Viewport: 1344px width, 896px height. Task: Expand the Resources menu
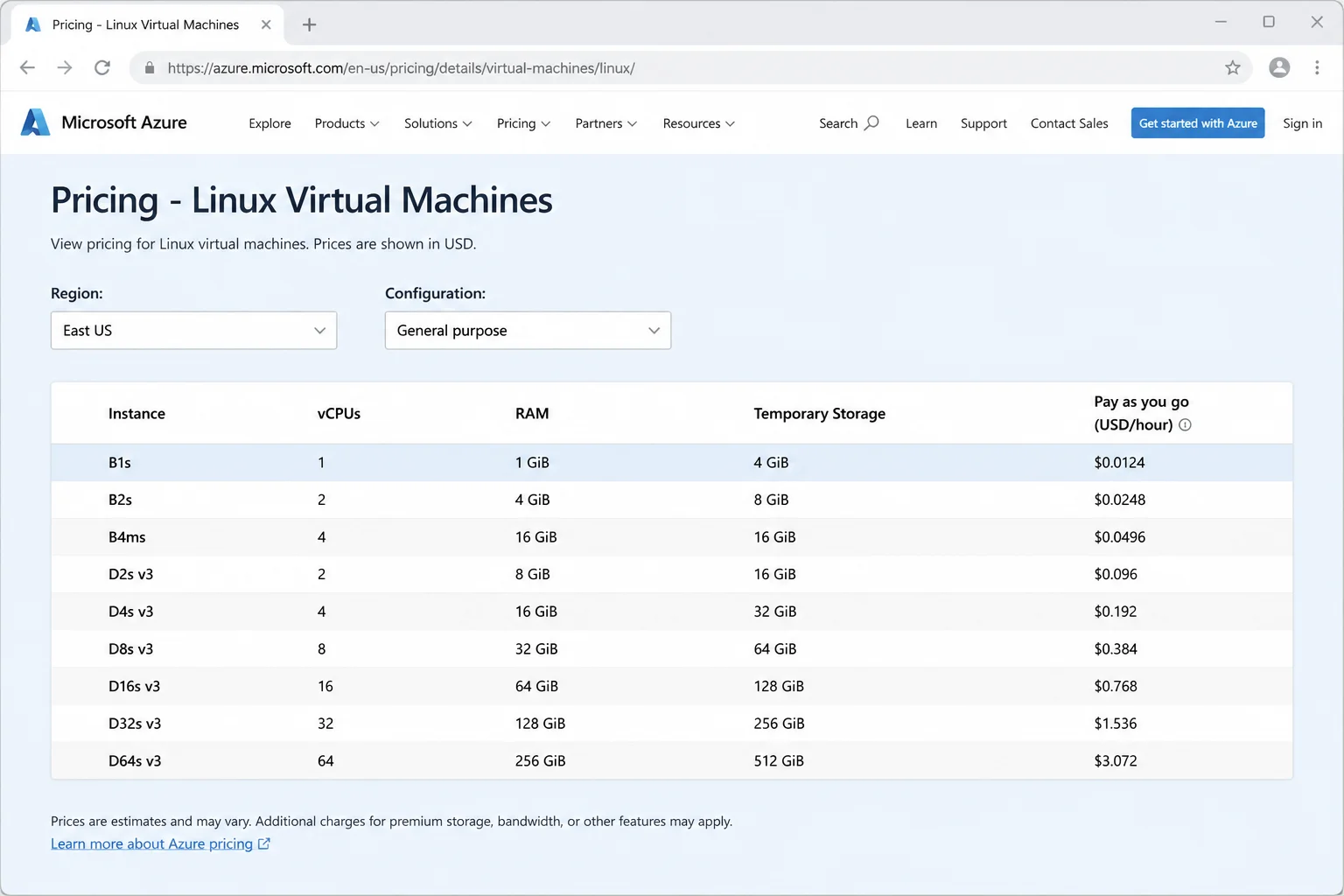[698, 123]
